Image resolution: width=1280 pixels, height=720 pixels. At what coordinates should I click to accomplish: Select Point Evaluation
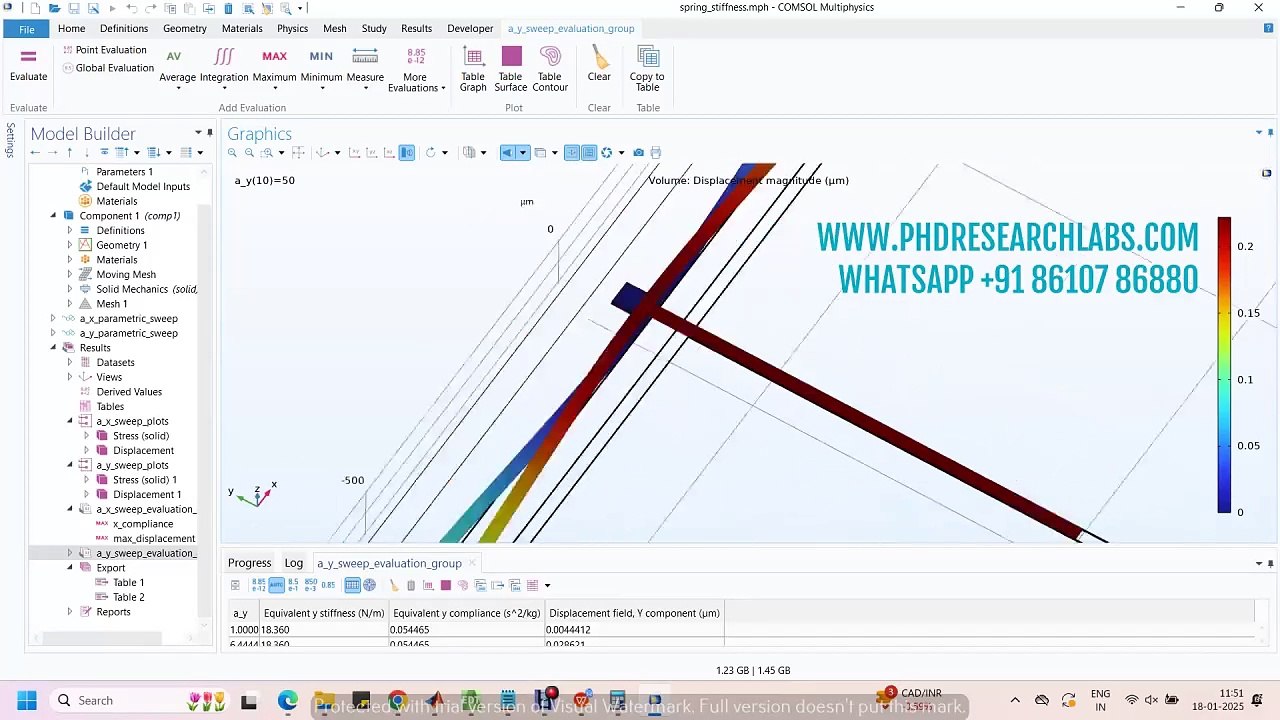coord(104,50)
